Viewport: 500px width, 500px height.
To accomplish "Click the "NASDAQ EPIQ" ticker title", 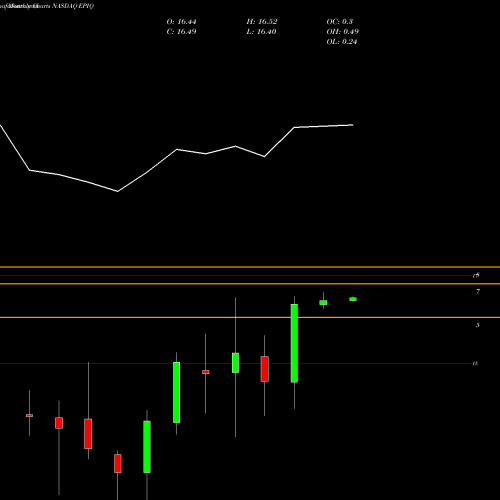I will [73, 6].
